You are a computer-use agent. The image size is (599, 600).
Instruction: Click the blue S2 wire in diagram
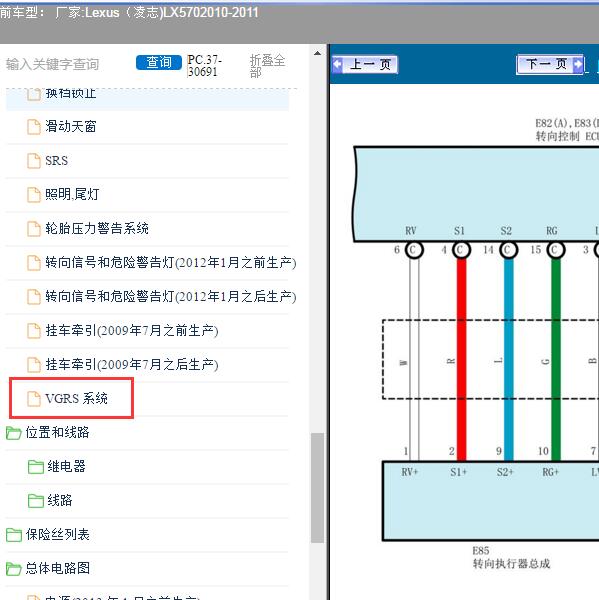(509, 359)
